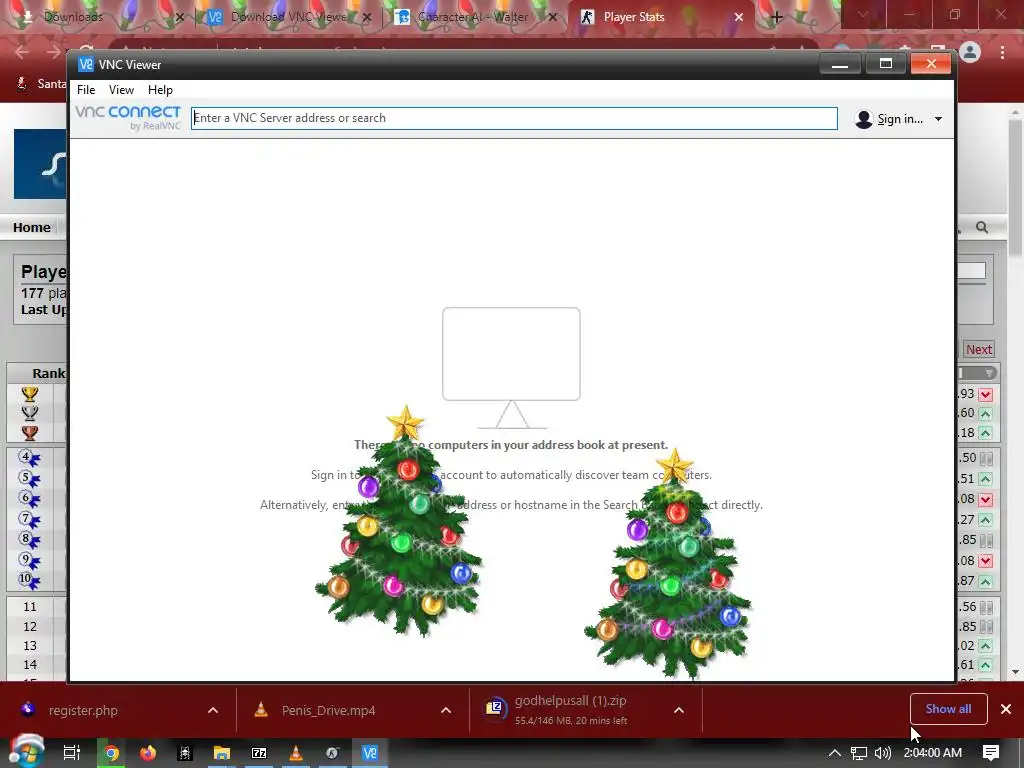1024x768 pixels.
Task: Click the Next link on Player Stats page
Action: coord(979,349)
